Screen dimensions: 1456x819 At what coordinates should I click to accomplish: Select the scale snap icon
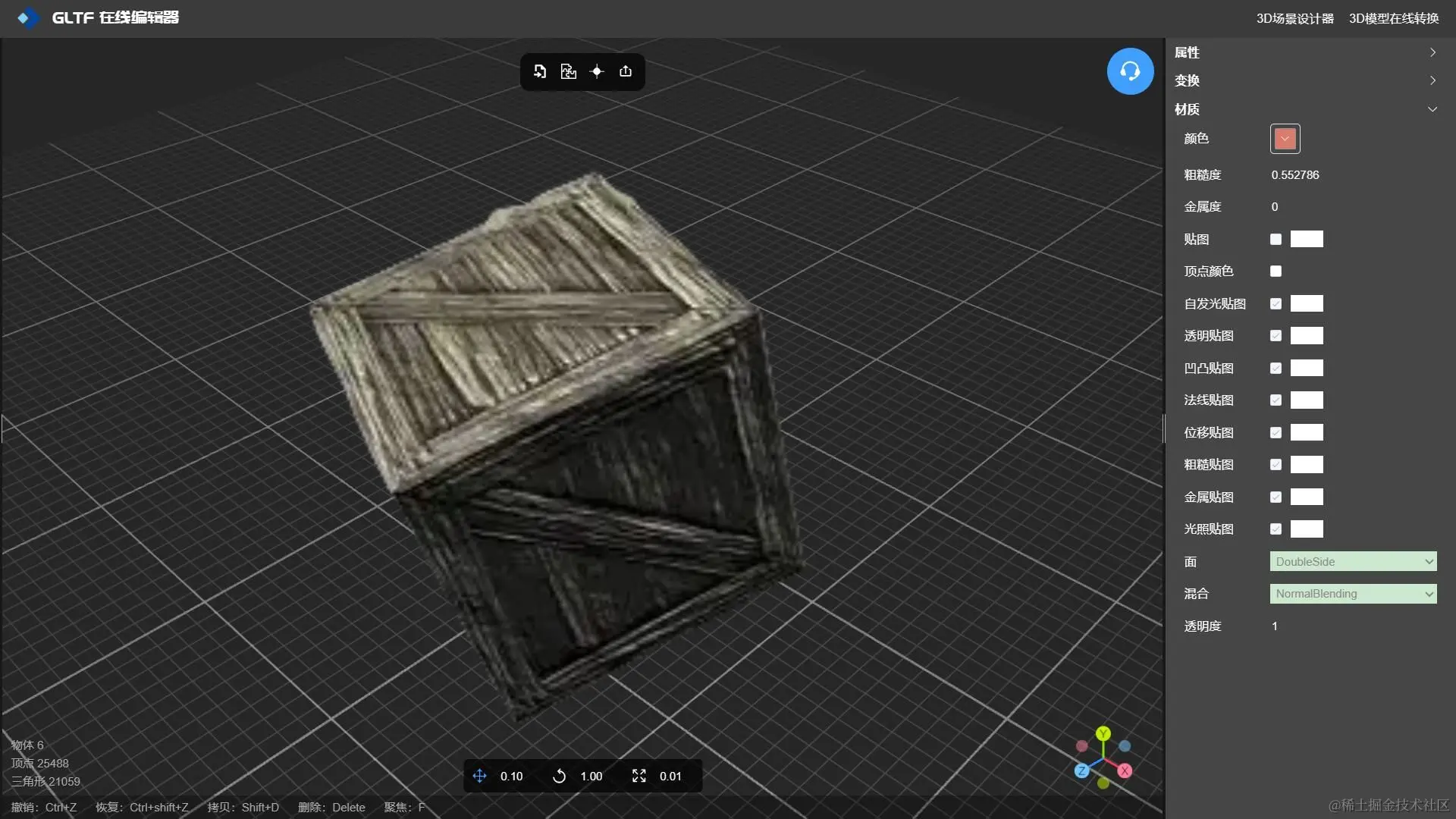pyautogui.click(x=639, y=776)
